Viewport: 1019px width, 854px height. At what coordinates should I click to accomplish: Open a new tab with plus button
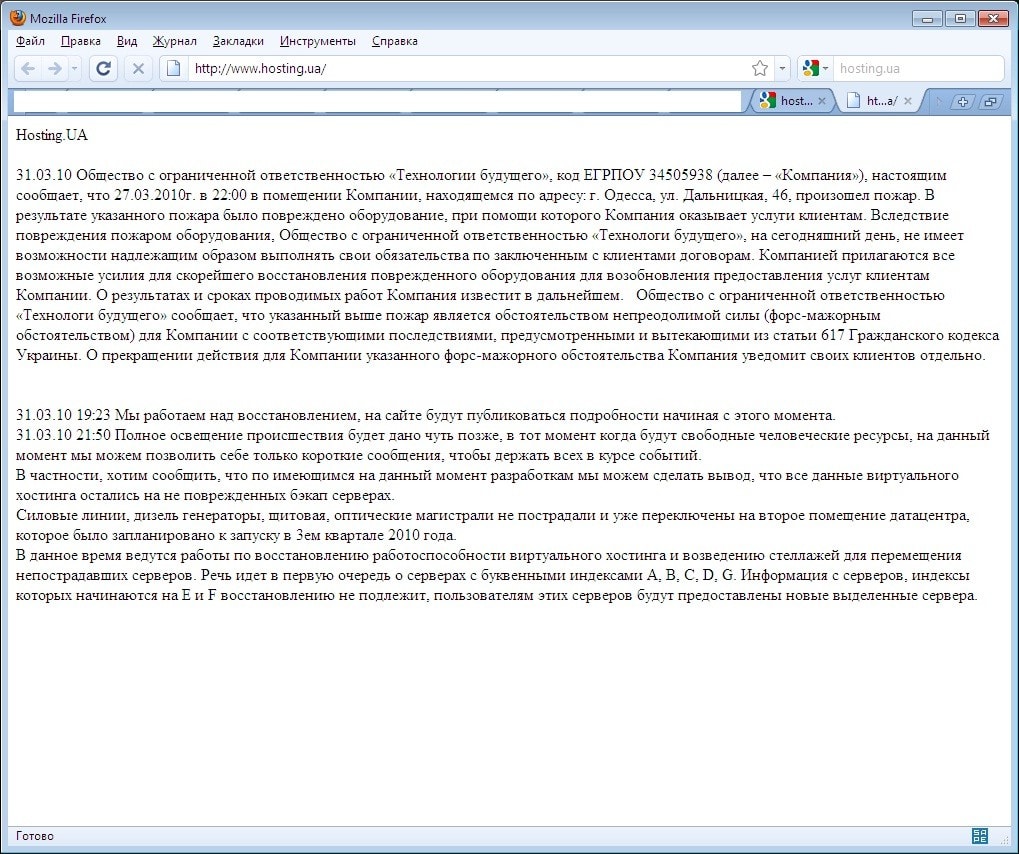[x=962, y=101]
